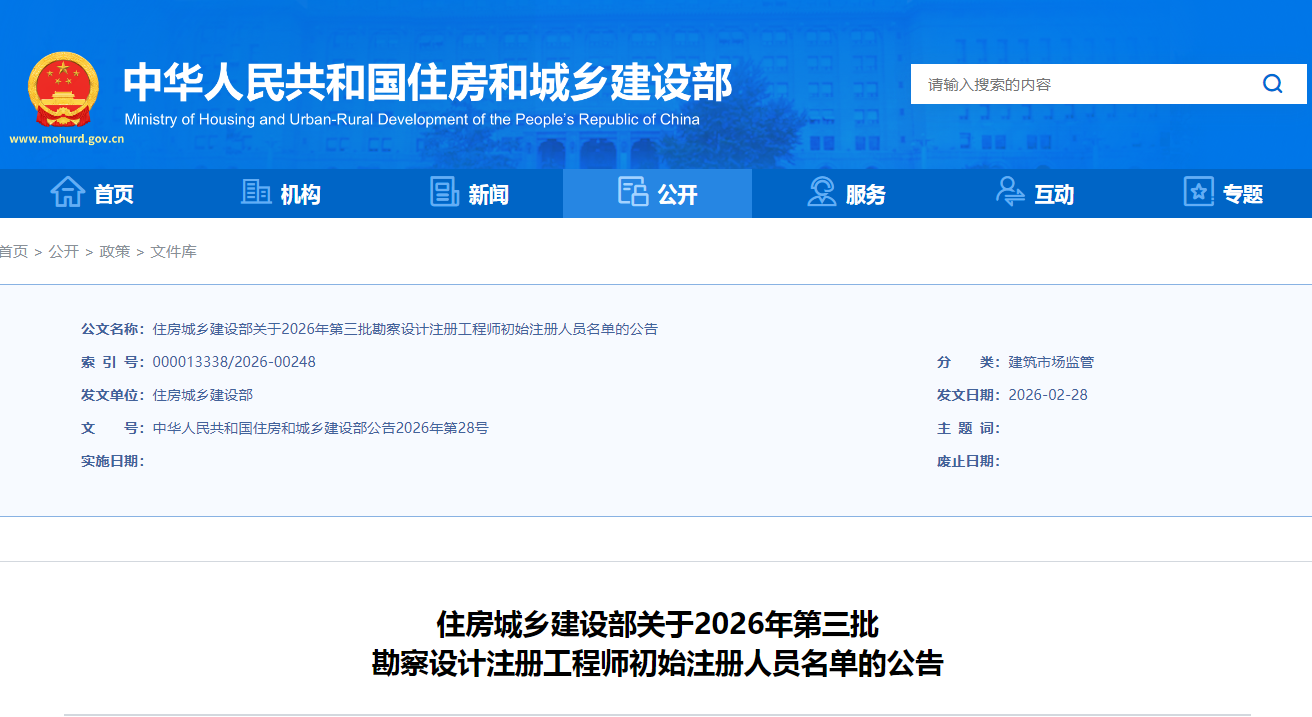
Task: Click the www.mohurd.gov.cn website address
Action: (67, 139)
